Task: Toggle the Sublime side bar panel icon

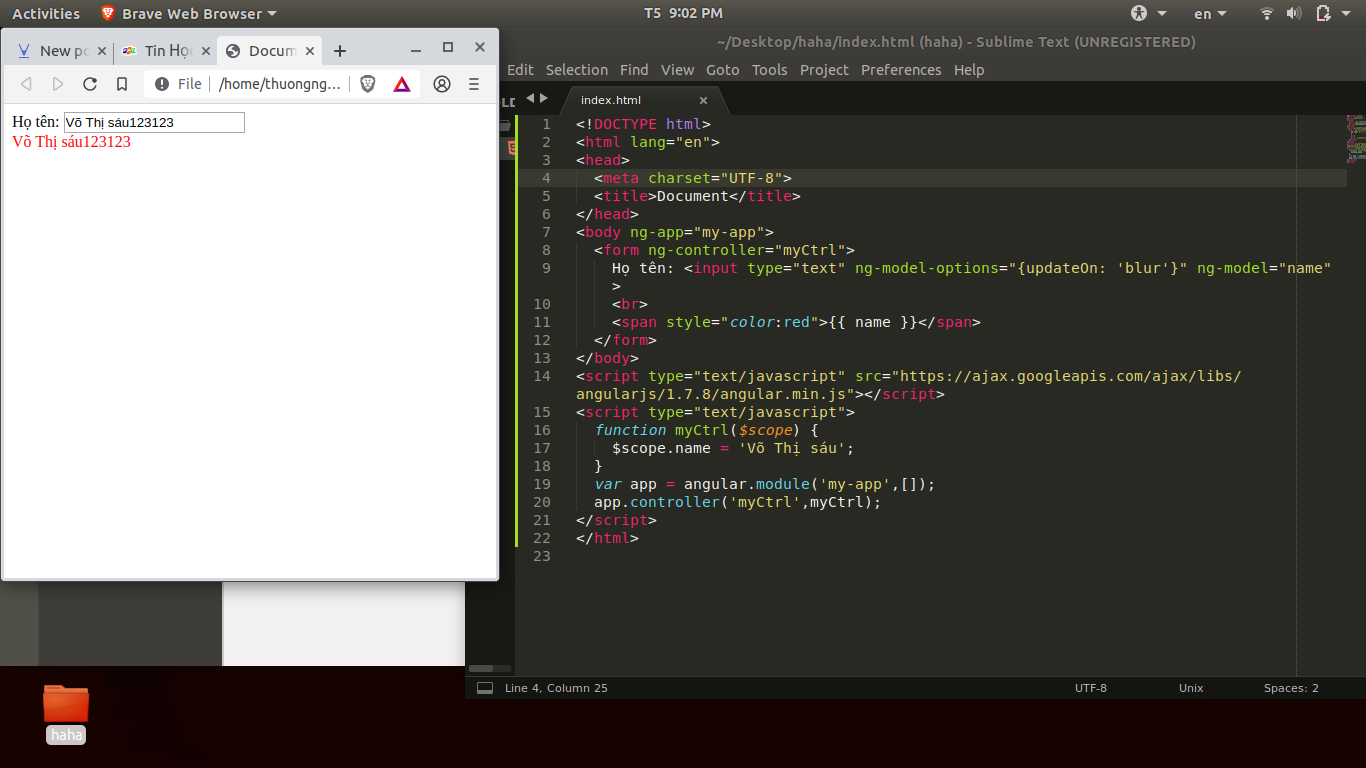Action: (485, 688)
